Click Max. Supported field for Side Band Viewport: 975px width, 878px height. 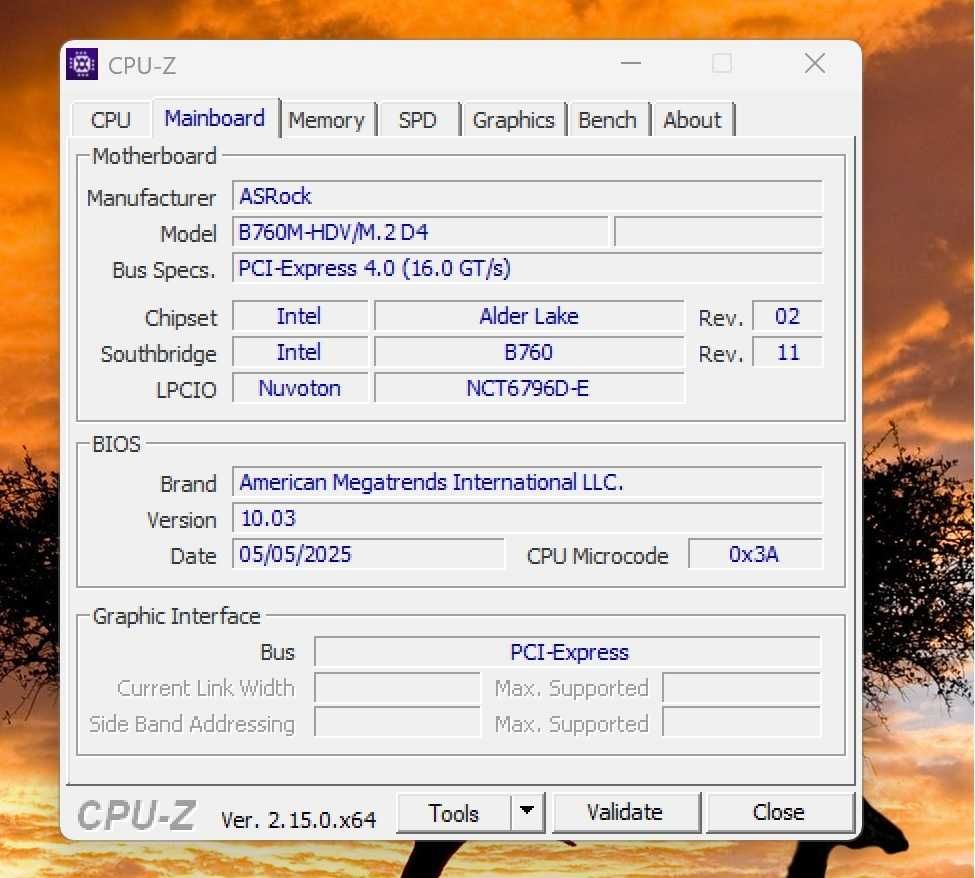click(741, 724)
